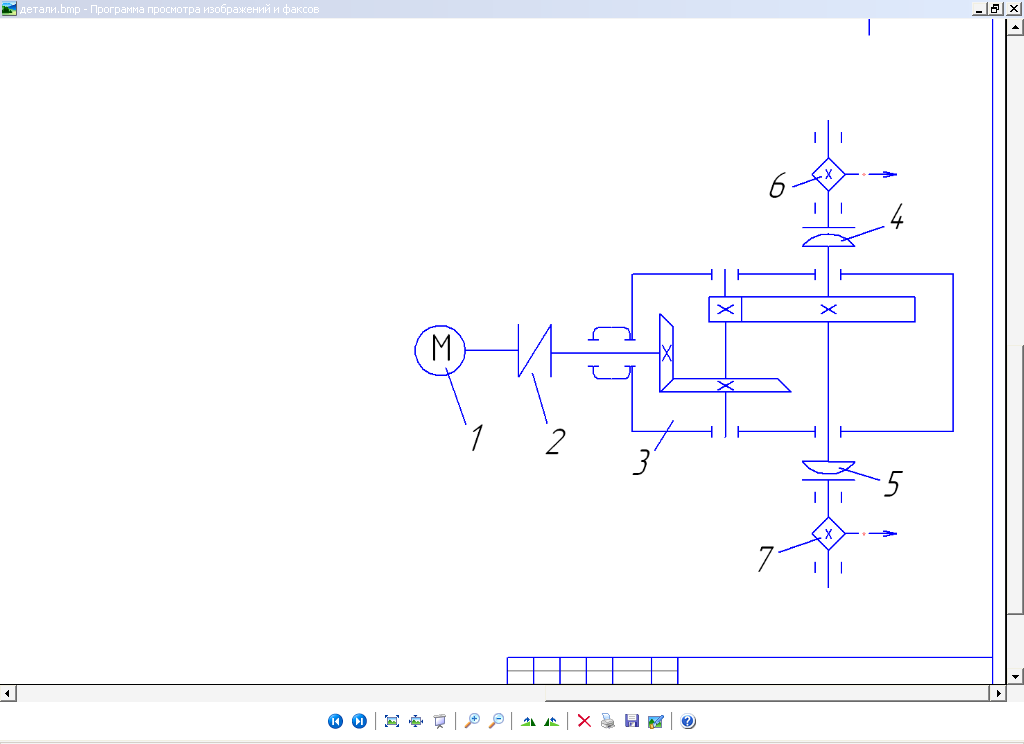Go to the next image

[359, 721]
